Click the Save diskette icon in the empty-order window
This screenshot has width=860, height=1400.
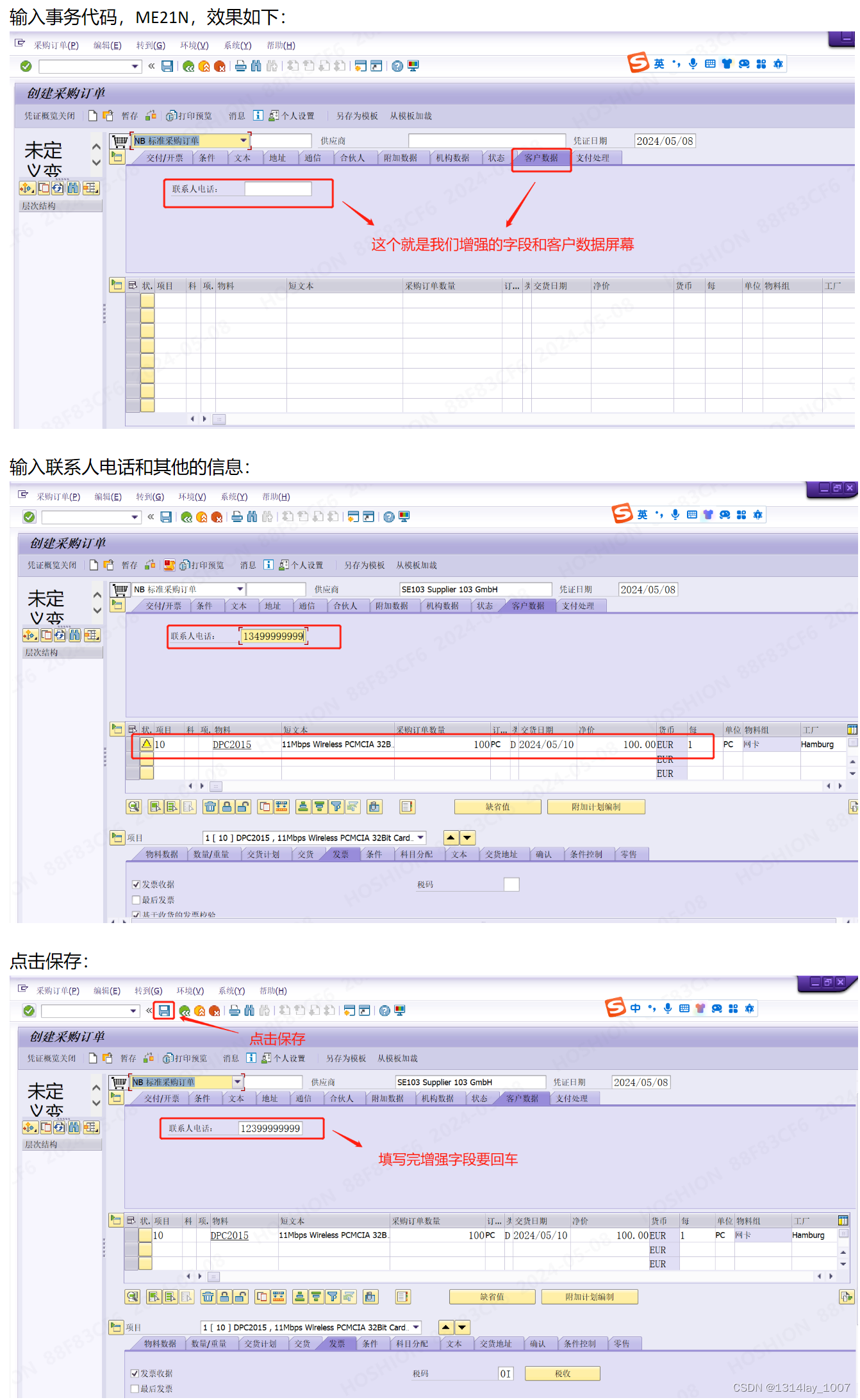tap(167, 66)
